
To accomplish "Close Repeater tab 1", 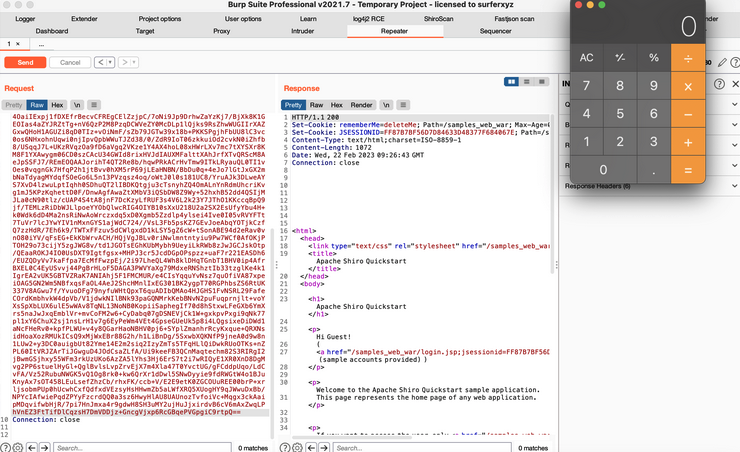I will click(x=18, y=44).
